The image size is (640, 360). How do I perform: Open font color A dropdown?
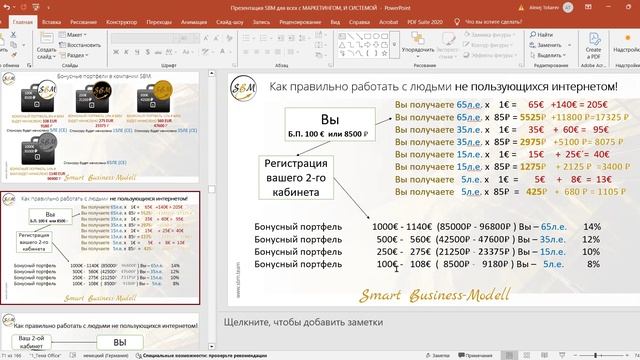point(229,52)
